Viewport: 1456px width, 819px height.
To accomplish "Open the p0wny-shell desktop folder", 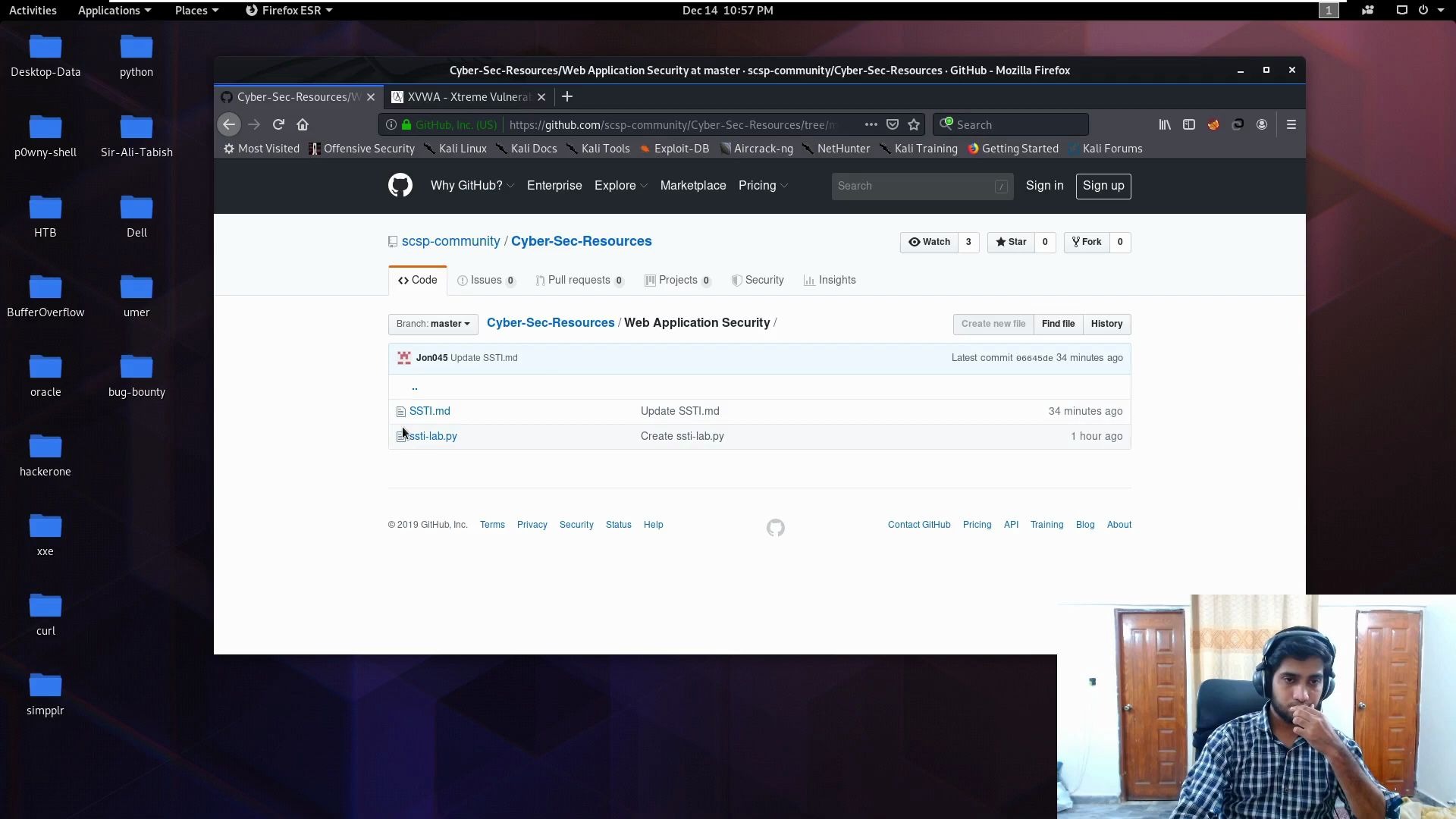I will click(45, 136).
